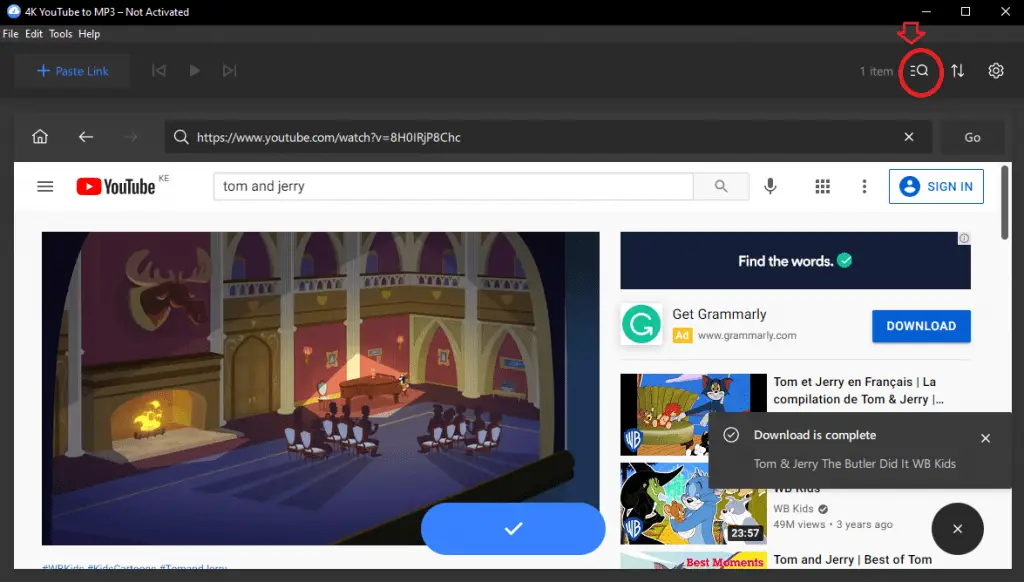This screenshot has width=1024, height=582.
Task: Click the YouTube logo
Action: [x=116, y=186]
